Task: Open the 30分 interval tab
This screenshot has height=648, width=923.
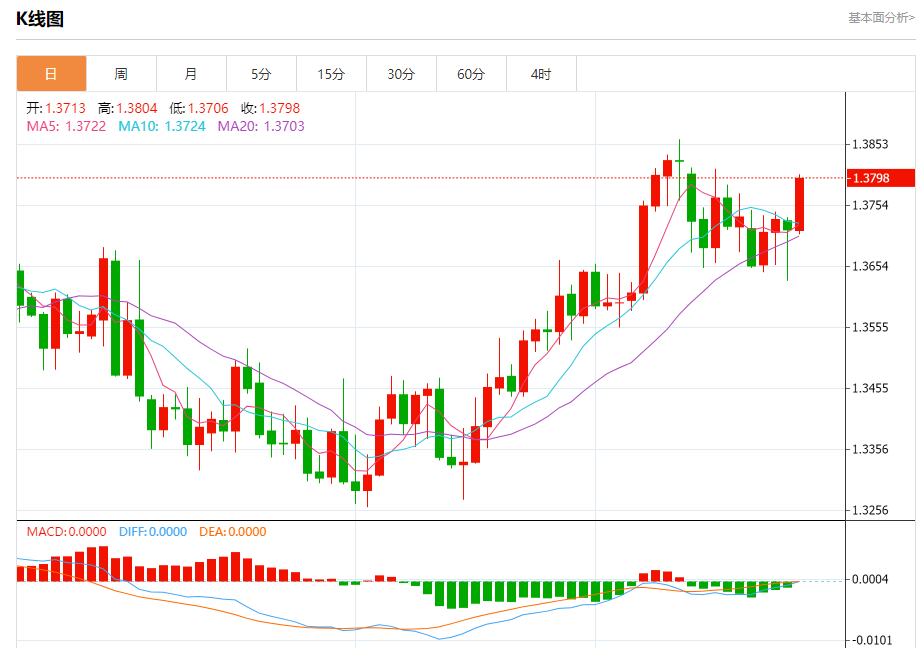Action: click(401, 74)
